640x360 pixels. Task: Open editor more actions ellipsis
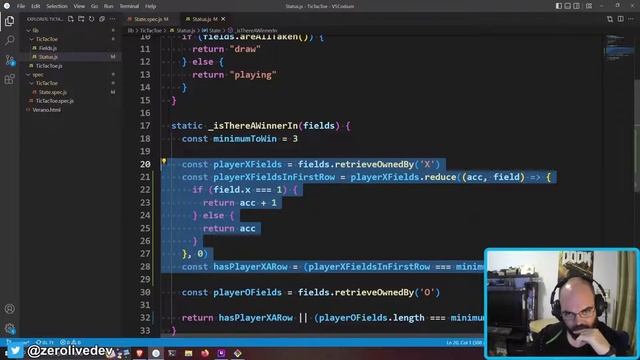pyautogui.click(x=631, y=19)
